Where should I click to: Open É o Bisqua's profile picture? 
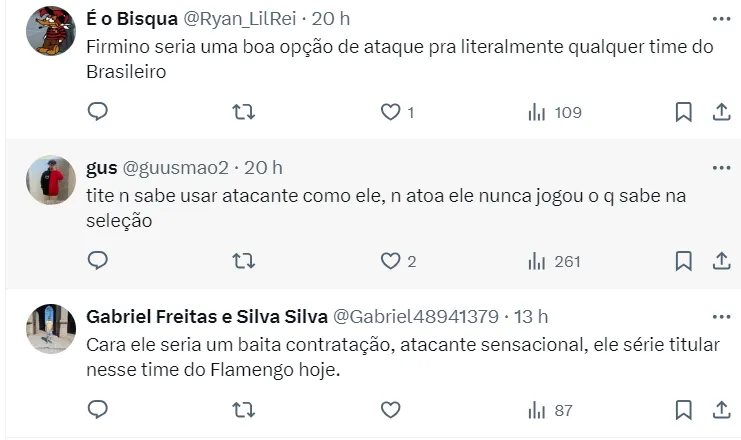(x=51, y=31)
